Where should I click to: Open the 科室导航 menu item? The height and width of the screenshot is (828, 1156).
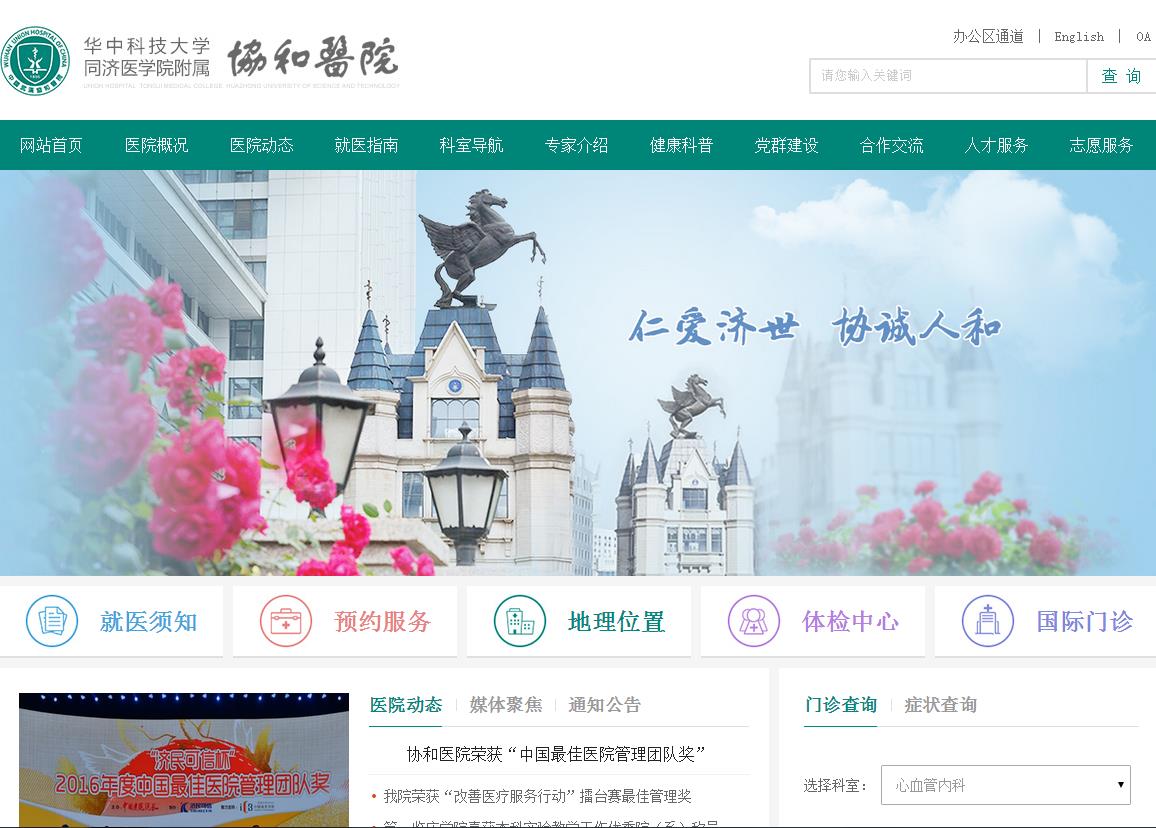tap(471, 145)
